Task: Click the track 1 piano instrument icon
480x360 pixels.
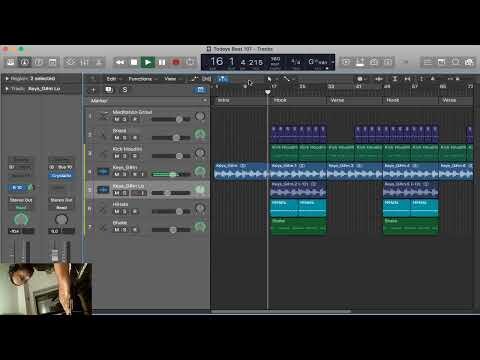Action: tap(103, 116)
